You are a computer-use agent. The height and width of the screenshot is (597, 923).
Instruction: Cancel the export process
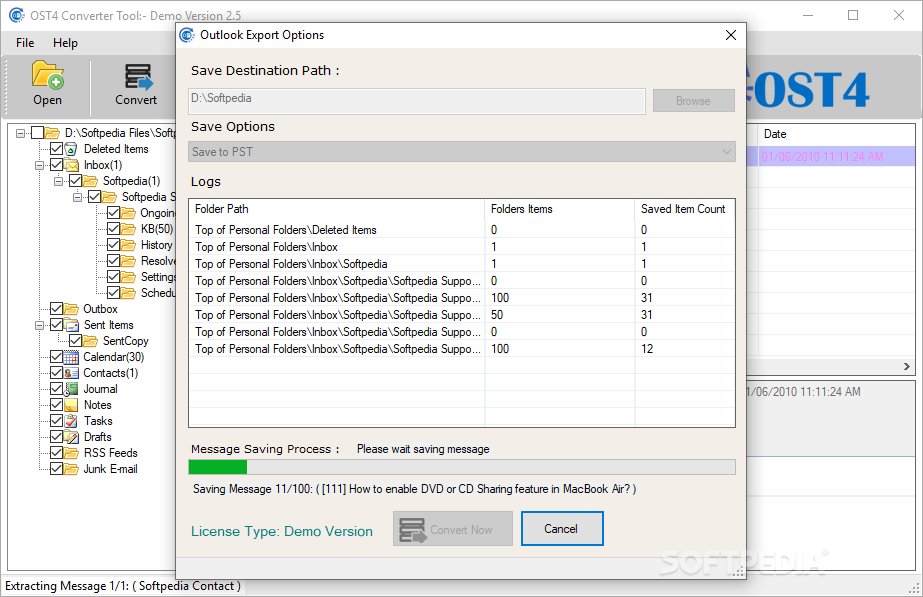562,529
